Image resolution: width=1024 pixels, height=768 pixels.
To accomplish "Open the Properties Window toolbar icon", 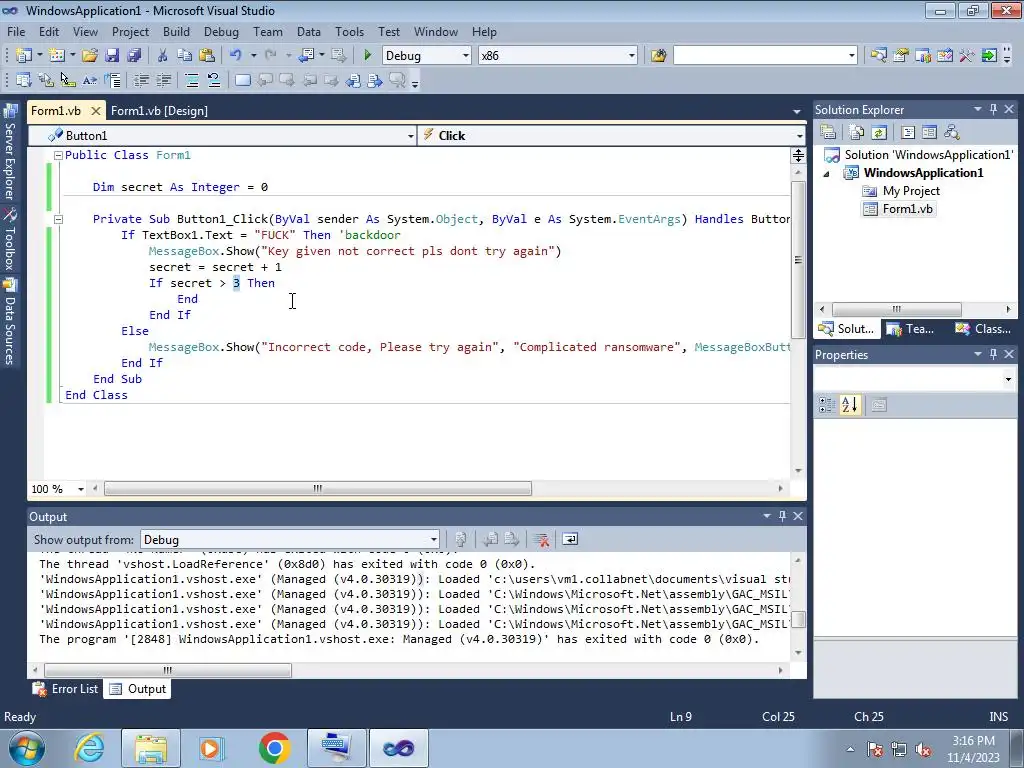I will click(x=901, y=56).
